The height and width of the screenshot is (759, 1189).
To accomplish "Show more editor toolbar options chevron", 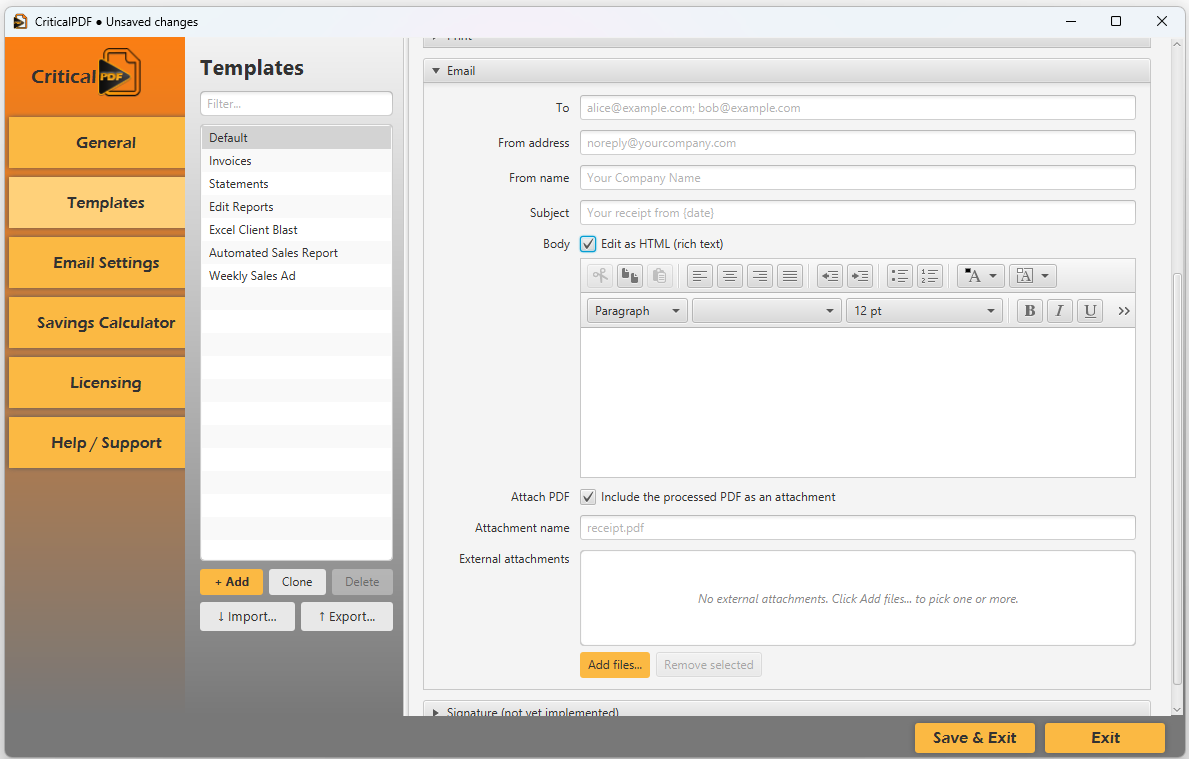I will [x=1124, y=311].
